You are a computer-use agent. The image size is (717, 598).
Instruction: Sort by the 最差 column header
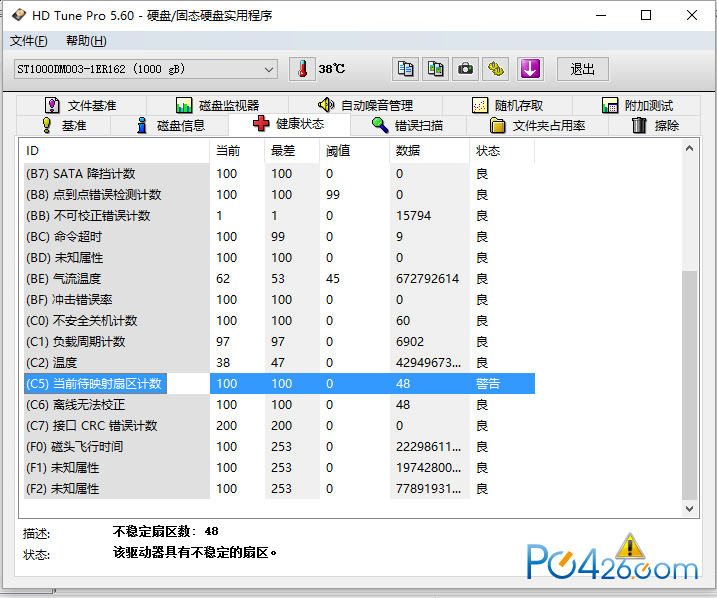(292, 151)
